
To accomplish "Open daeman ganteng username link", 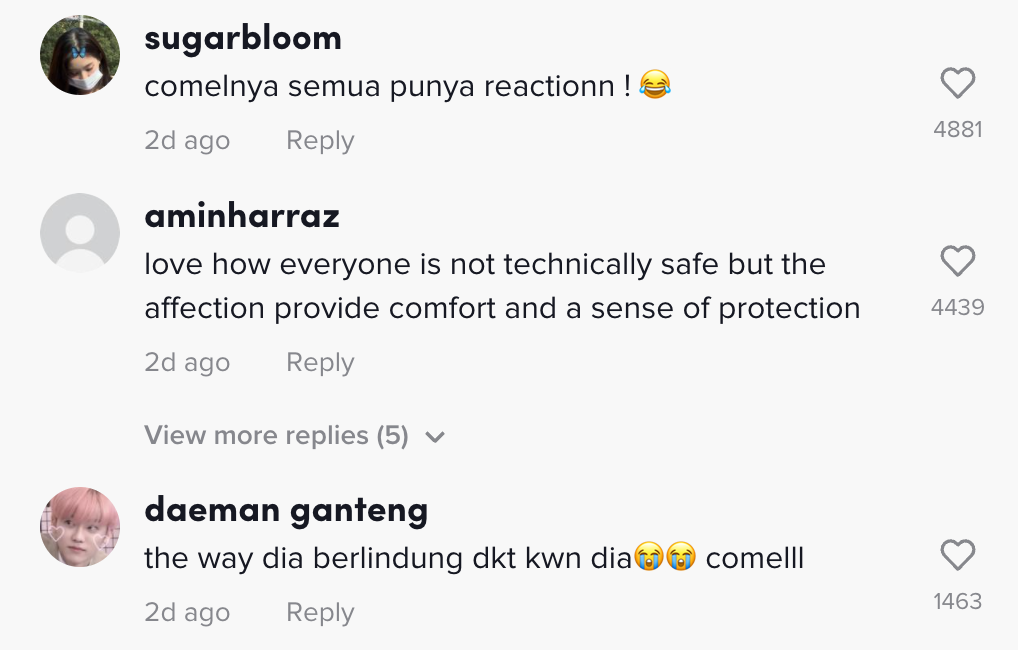I will point(286,510).
